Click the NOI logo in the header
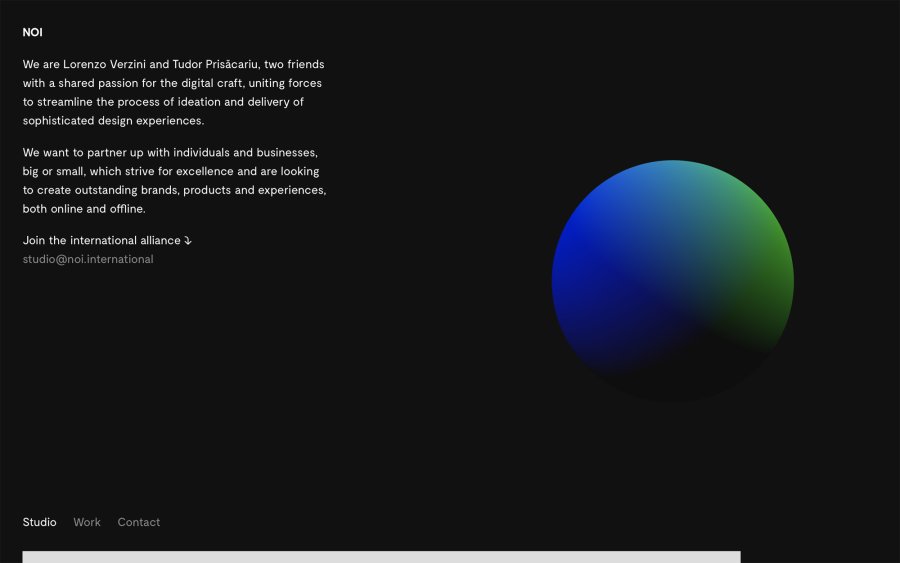The width and height of the screenshot is (900, 563). click(x=32, y=32)
